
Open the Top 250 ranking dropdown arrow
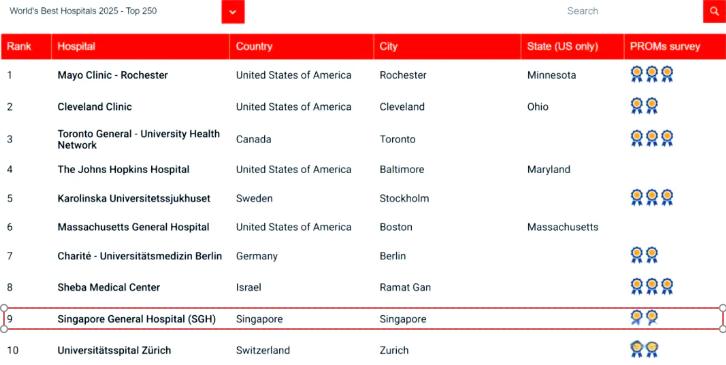[233, 12]
